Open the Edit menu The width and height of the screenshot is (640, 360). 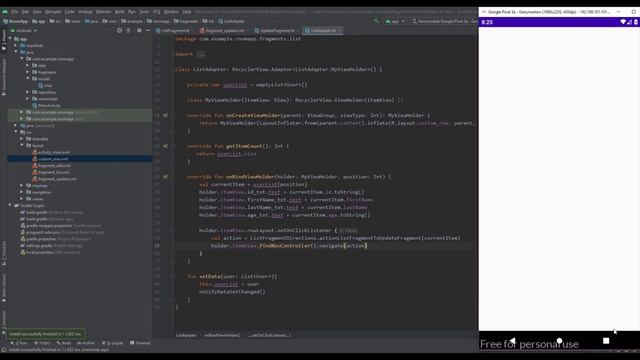click(25, 12)
